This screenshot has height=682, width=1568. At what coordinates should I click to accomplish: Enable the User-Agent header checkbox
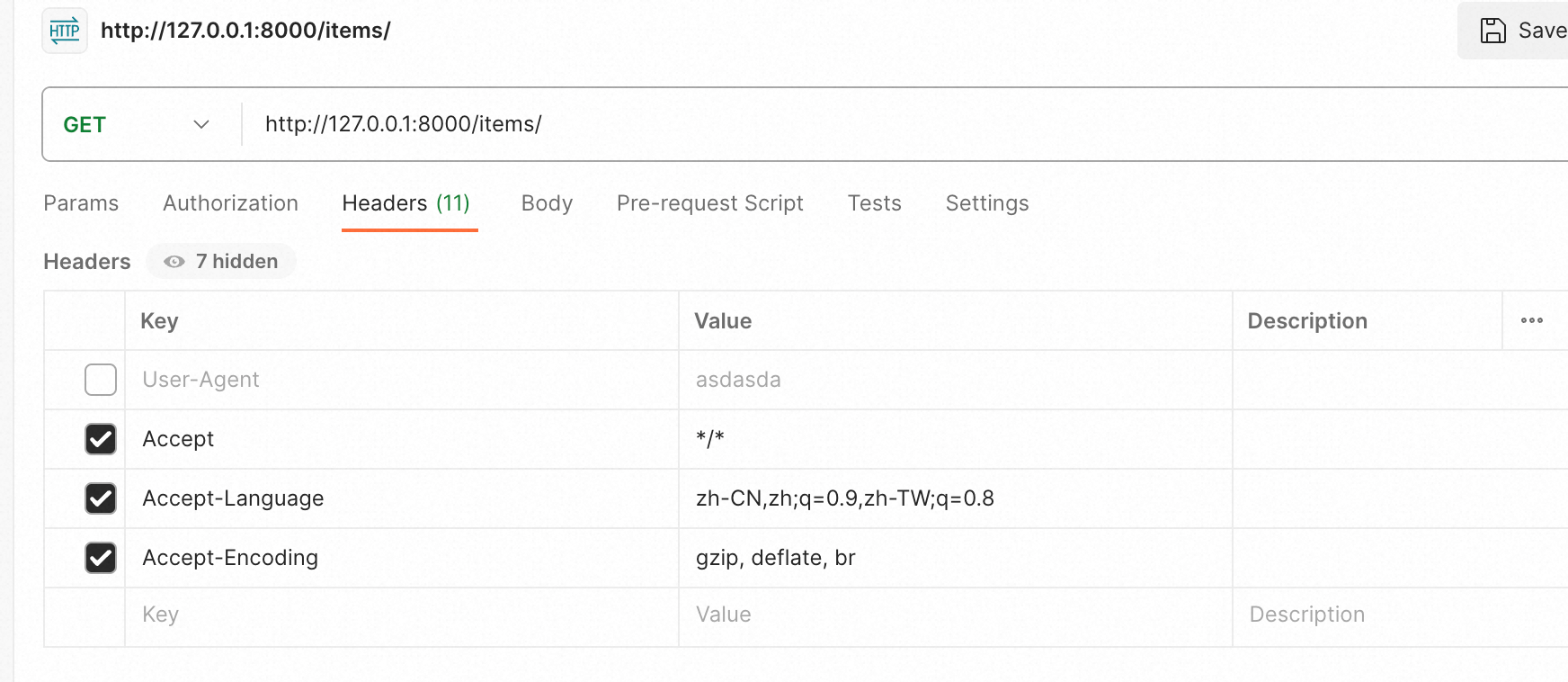click(x=101, y=380)
